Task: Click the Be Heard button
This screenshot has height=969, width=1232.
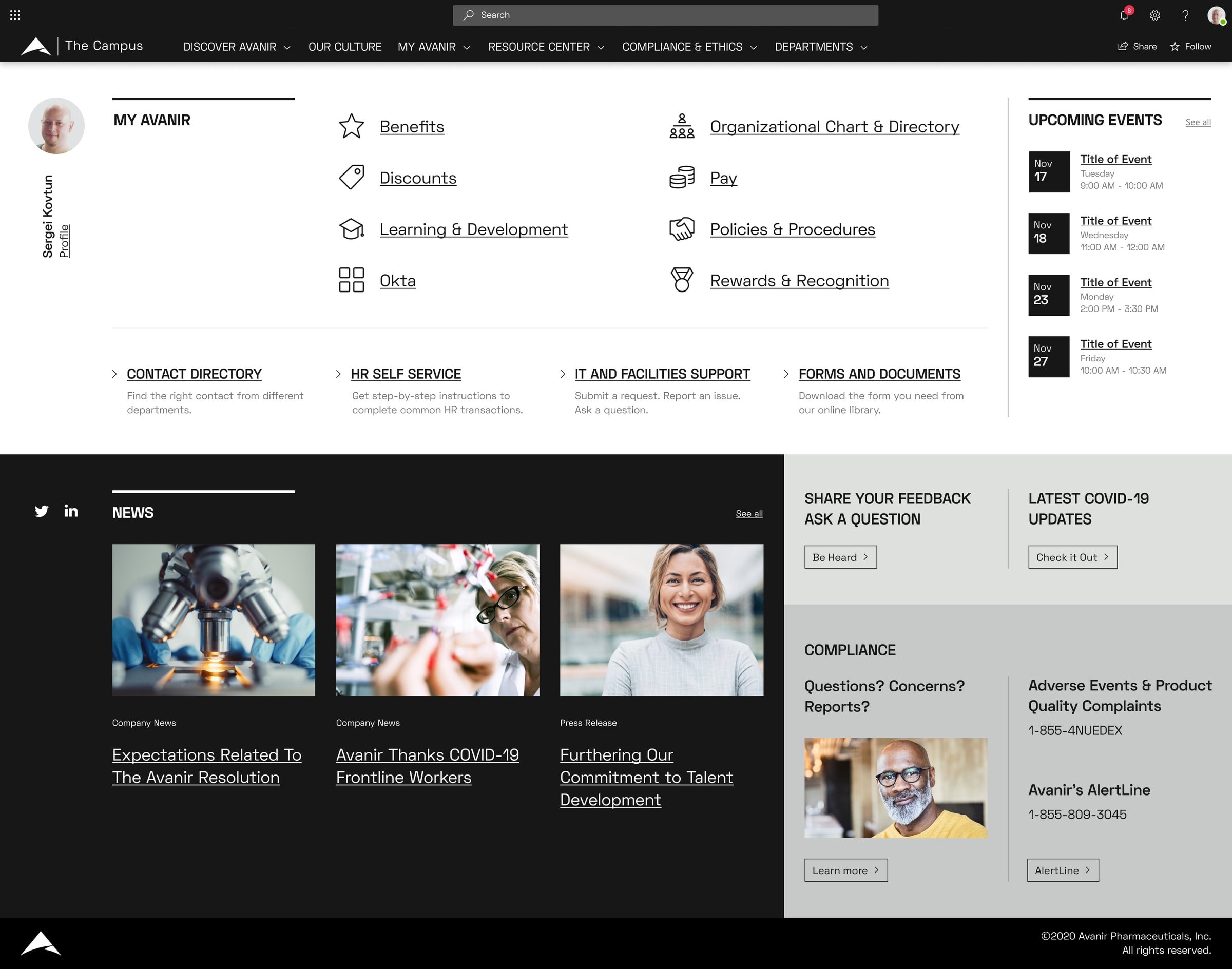Action: (x=840, y=557)
